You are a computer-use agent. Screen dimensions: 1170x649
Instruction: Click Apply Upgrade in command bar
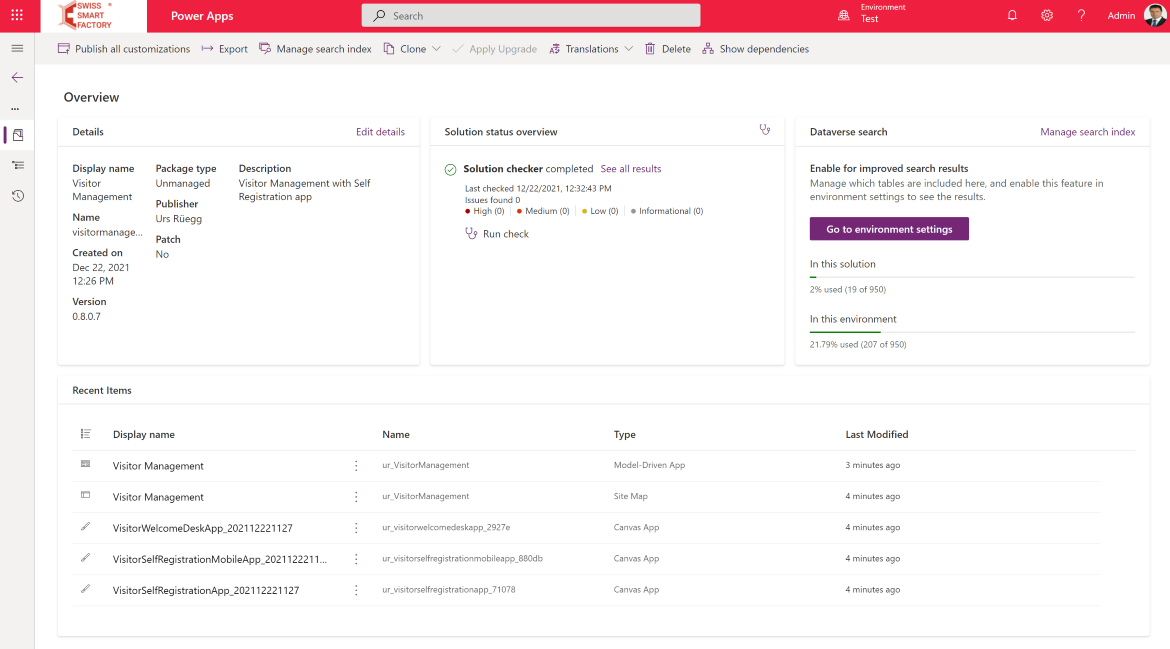pyautogui.click(x=495, y=48)
